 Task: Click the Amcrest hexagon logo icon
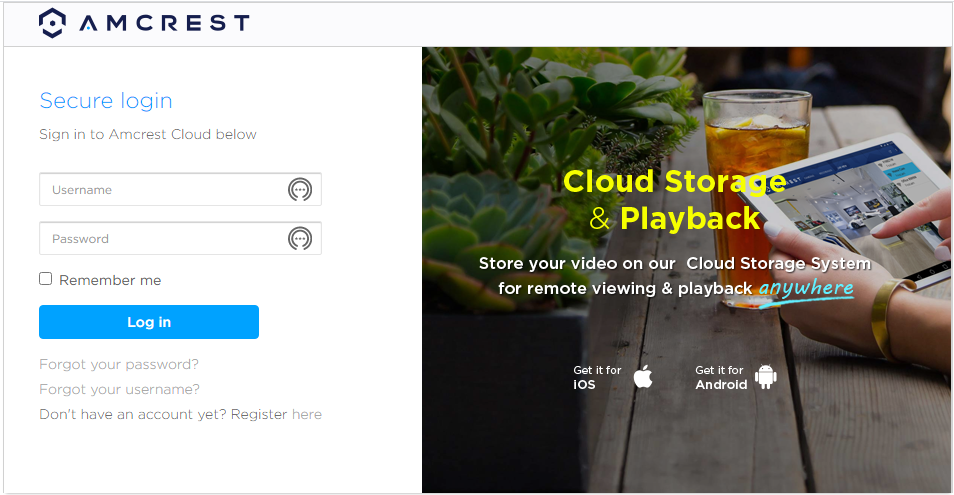pyautogui.click(x=52, y=23)
